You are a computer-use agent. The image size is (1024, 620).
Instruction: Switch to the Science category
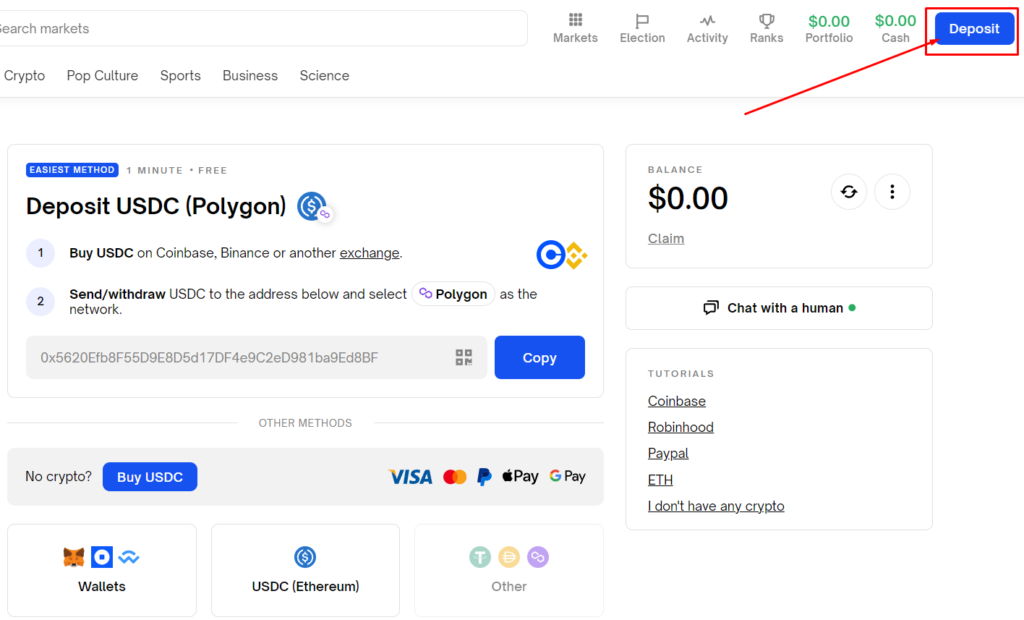324,76
